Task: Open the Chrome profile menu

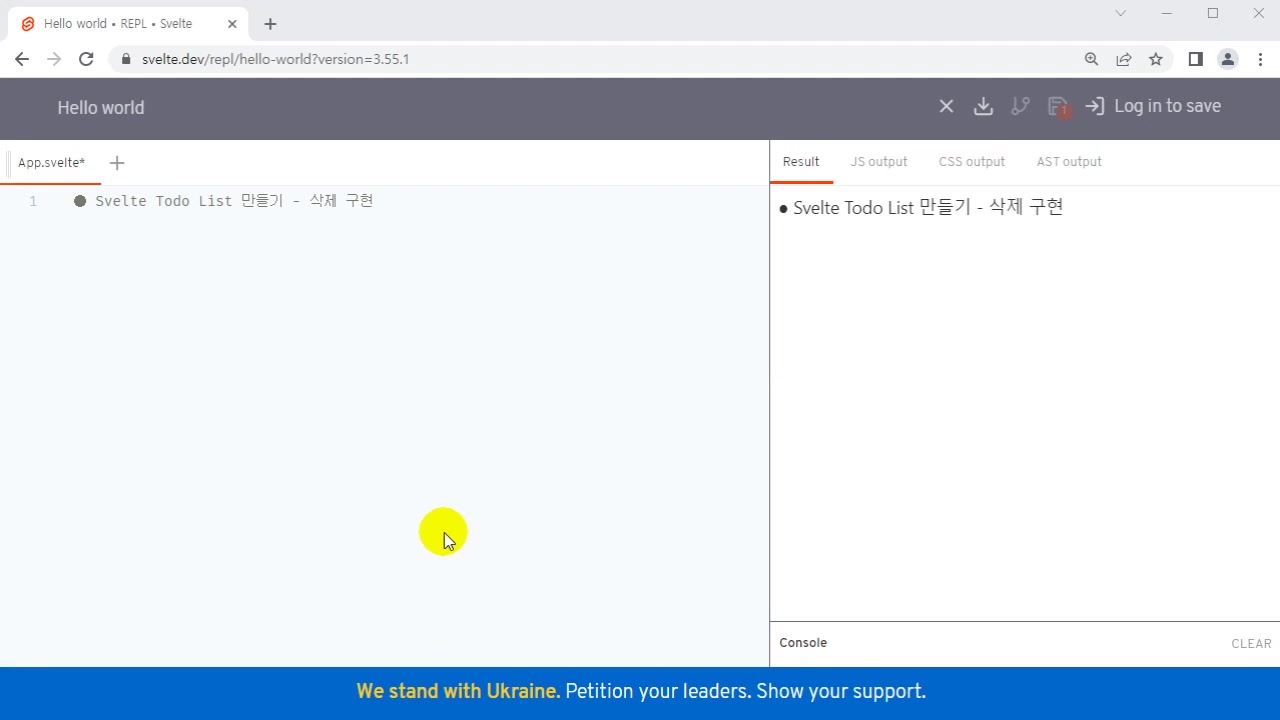Action: tap(1228, 59)
